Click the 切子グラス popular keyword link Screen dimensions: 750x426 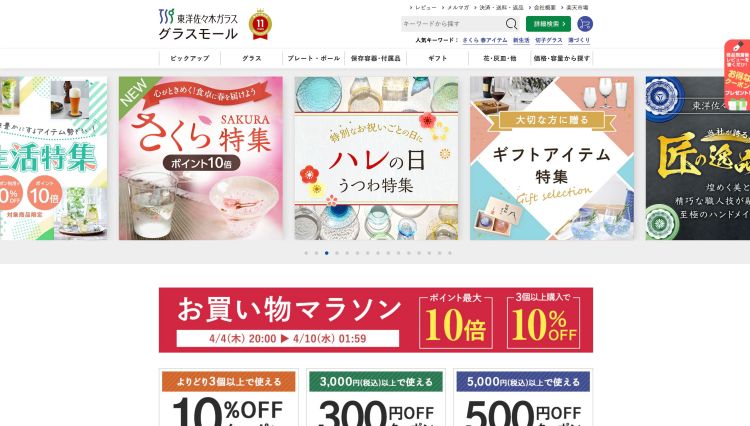(549, 41)
